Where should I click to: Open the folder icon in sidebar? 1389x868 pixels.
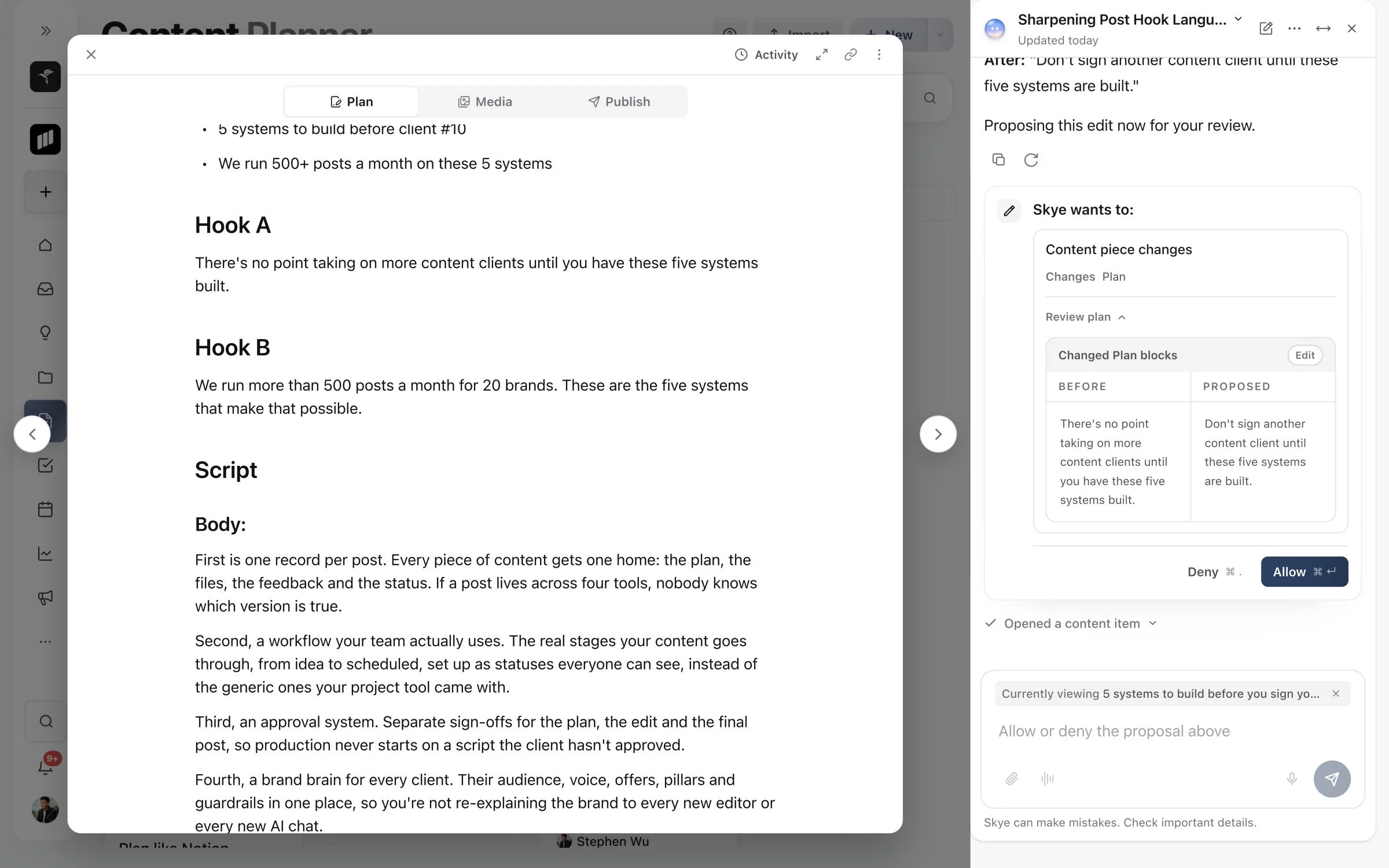(x=45, y=377)
